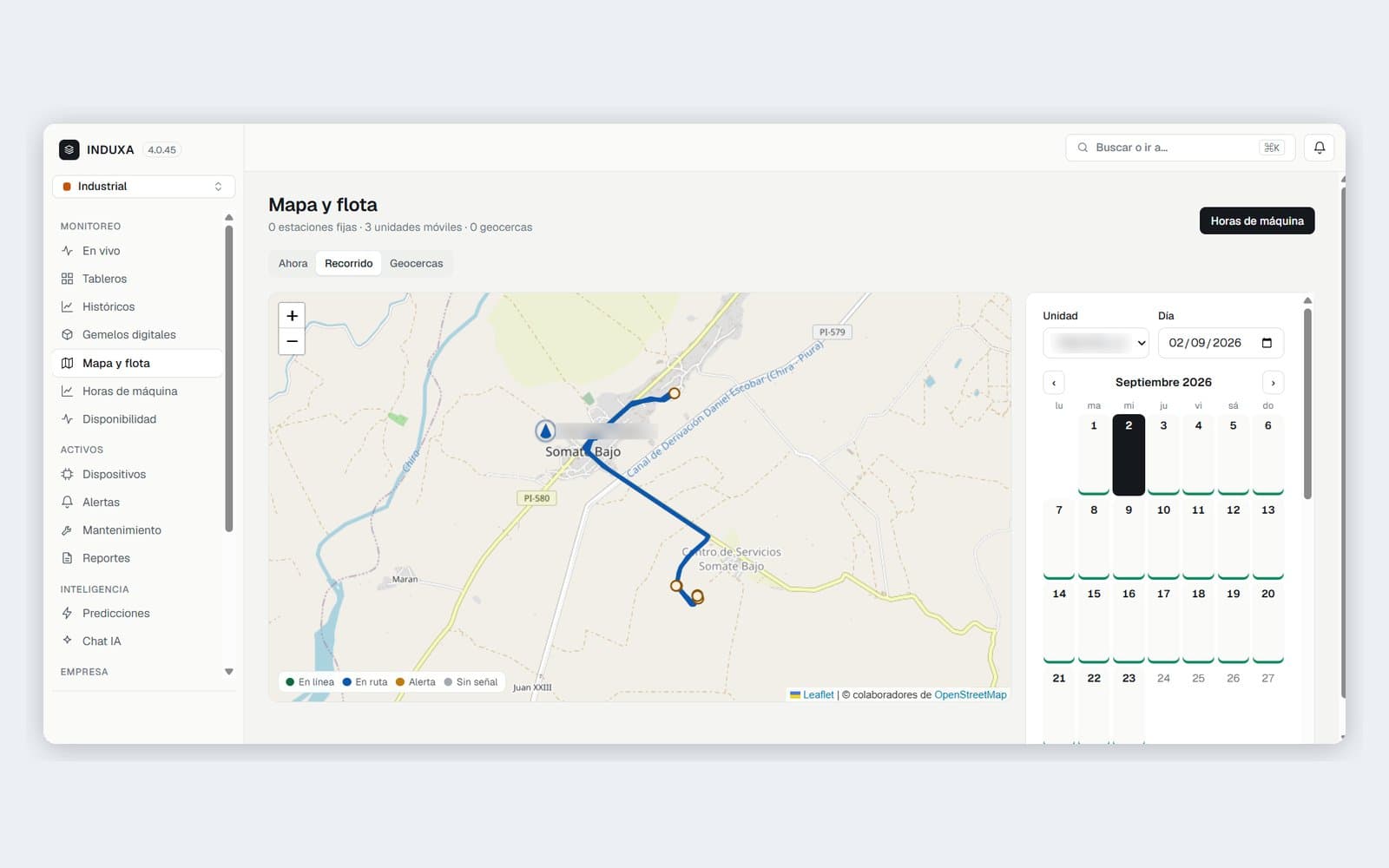
Task: Zoom out on the map
Action: (292, 341)
